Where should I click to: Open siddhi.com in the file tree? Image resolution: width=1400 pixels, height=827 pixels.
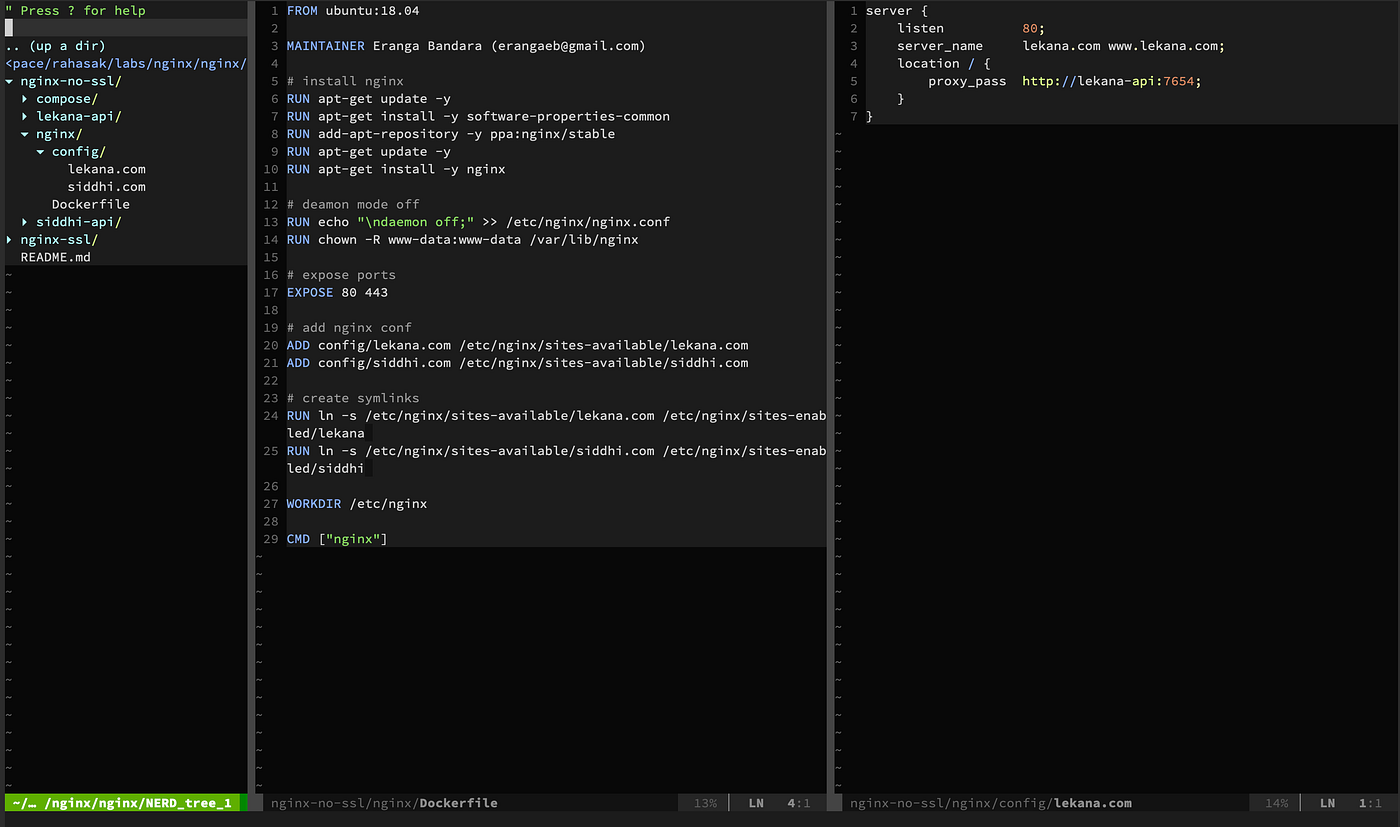107,187
